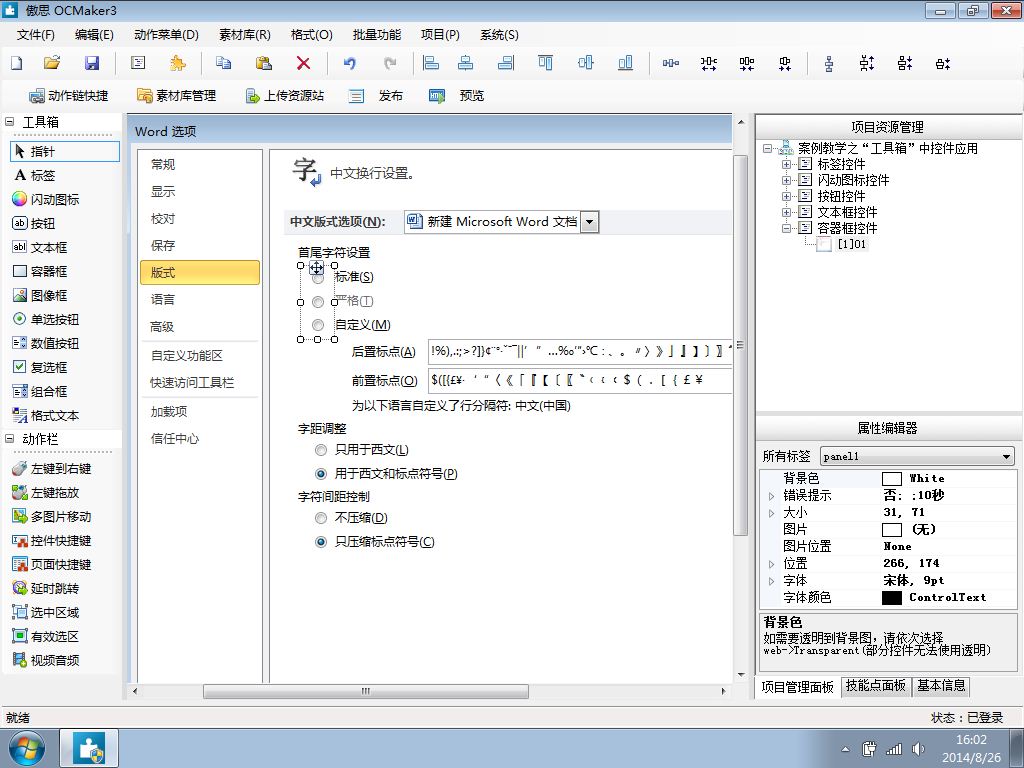Select the 组合框 tool in toolbox
Image resolution: width=1024 pixels, height=768 pixels.
click(40, 391)
